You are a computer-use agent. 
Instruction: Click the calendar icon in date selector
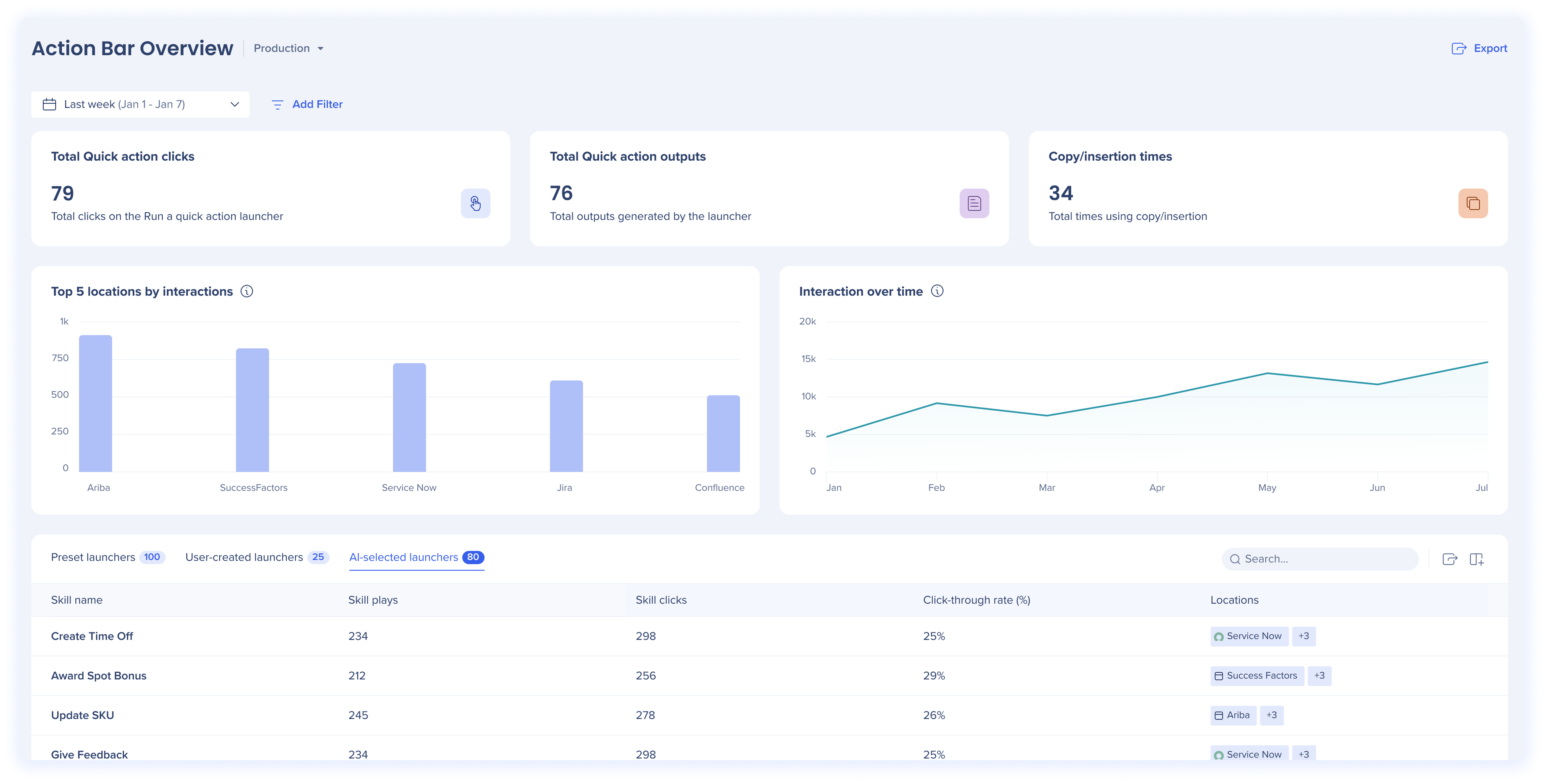point(49,104)
